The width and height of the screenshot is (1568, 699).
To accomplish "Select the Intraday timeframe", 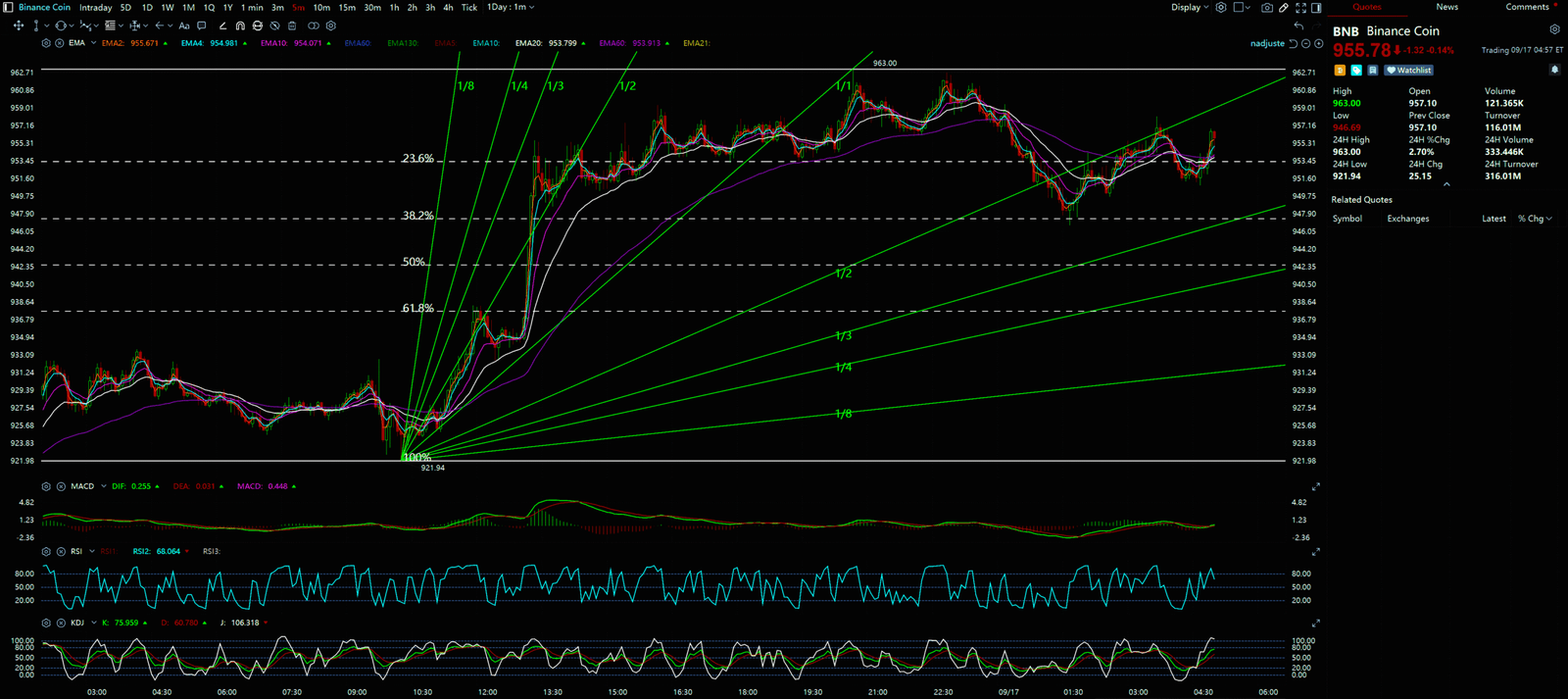I will (95, 8).
